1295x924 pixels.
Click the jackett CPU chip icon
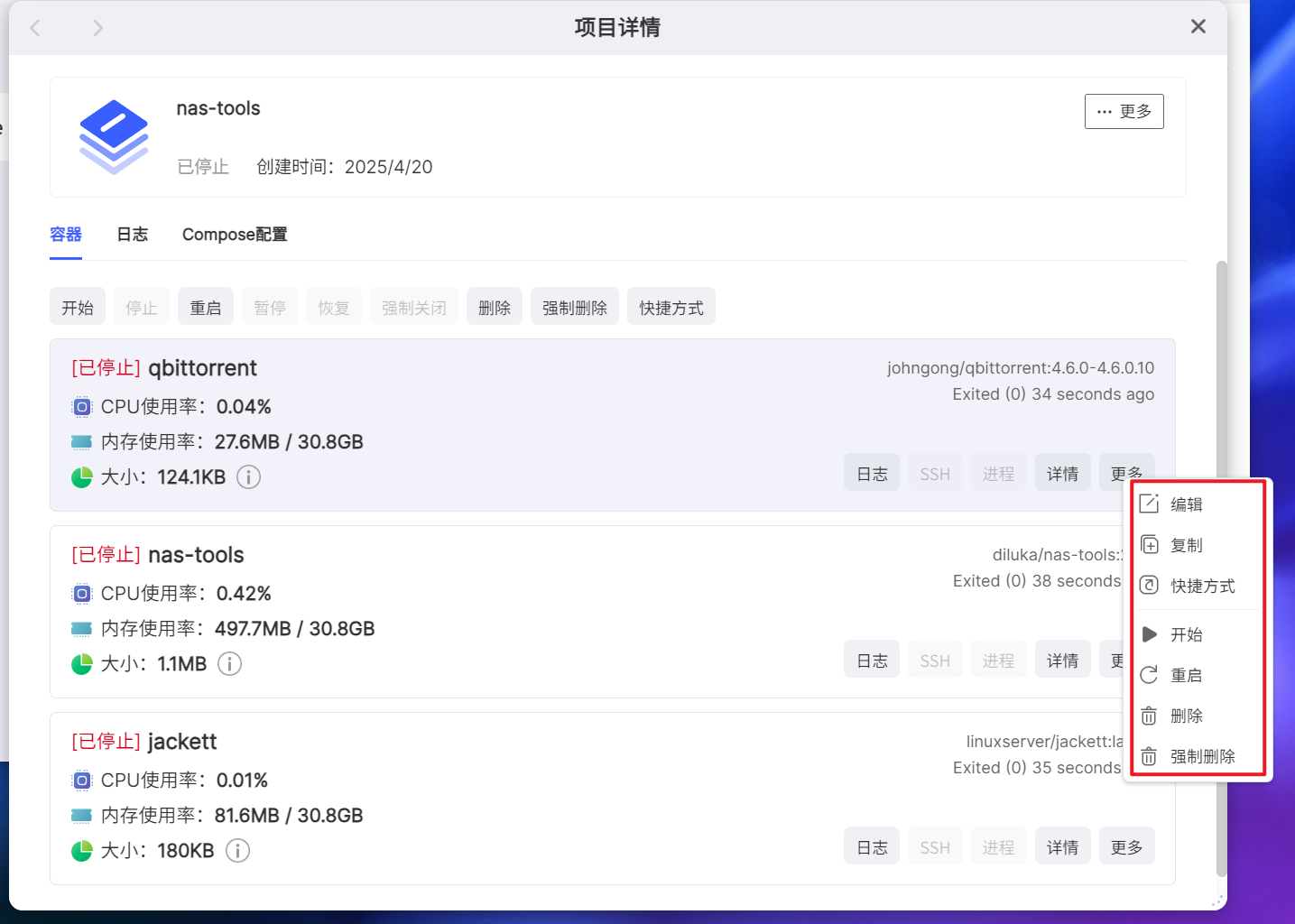pyautogui.click(x=82, y=781)
